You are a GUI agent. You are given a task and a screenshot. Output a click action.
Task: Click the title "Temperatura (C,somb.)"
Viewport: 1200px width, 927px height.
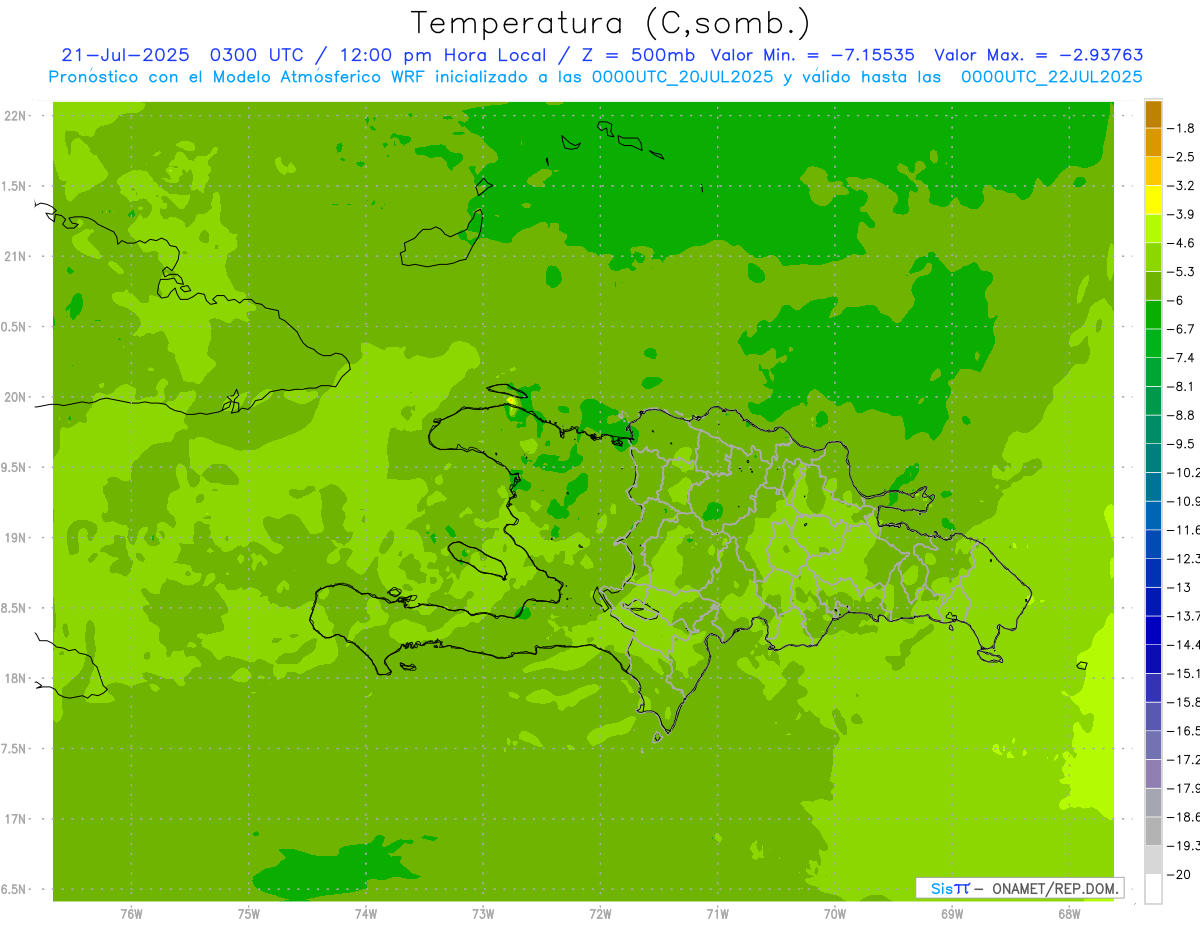pyautogui.click(x=610, y=23)
